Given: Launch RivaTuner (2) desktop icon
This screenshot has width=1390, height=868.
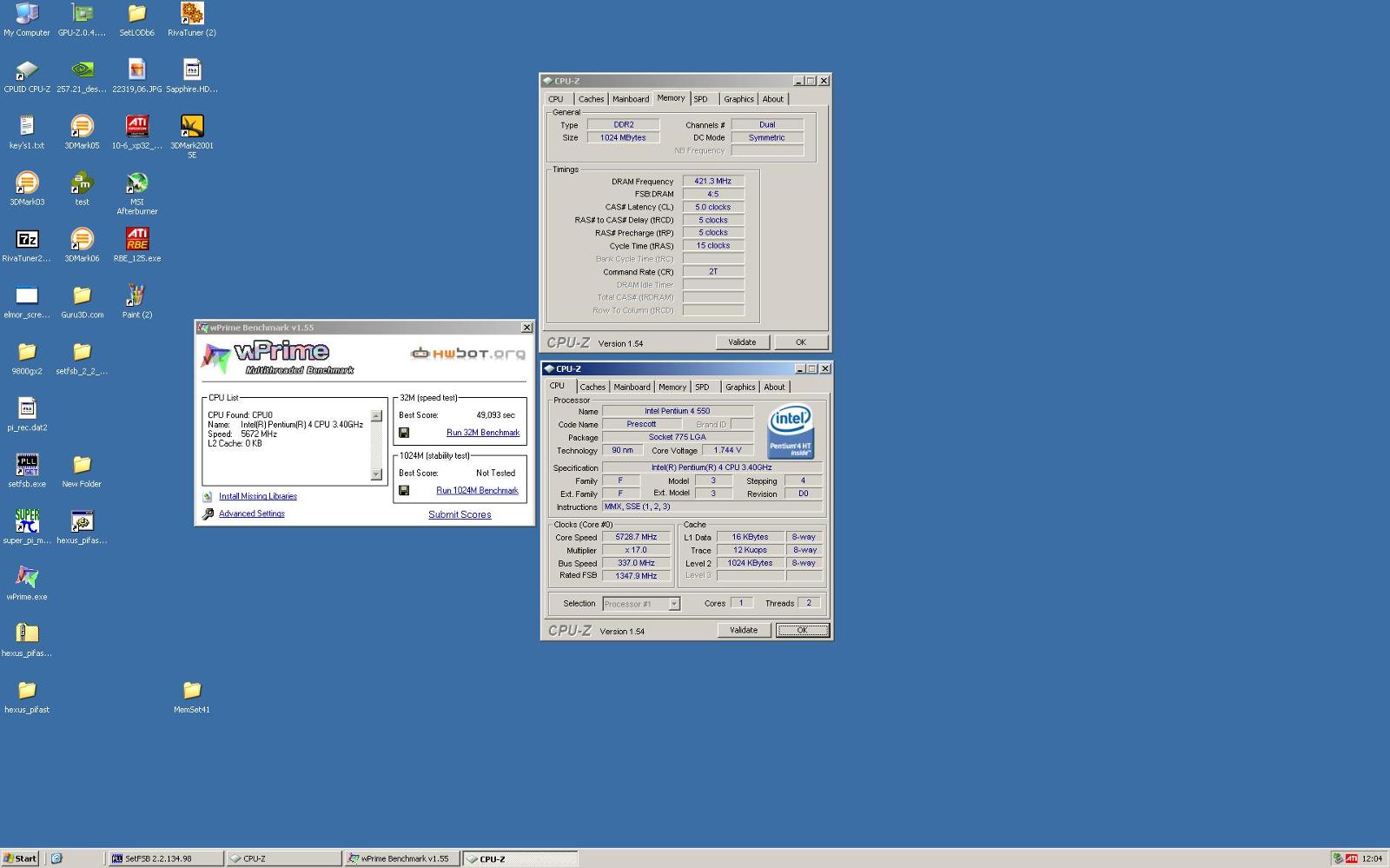Looking at the screenshot, I should click(192, 14).
